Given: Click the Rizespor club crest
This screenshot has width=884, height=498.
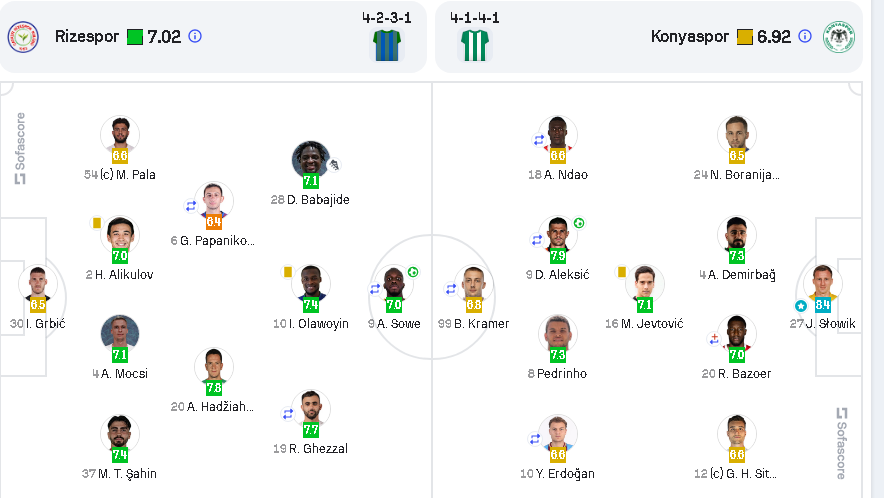Looking at the screenshot, I should (x=22, y=37).
